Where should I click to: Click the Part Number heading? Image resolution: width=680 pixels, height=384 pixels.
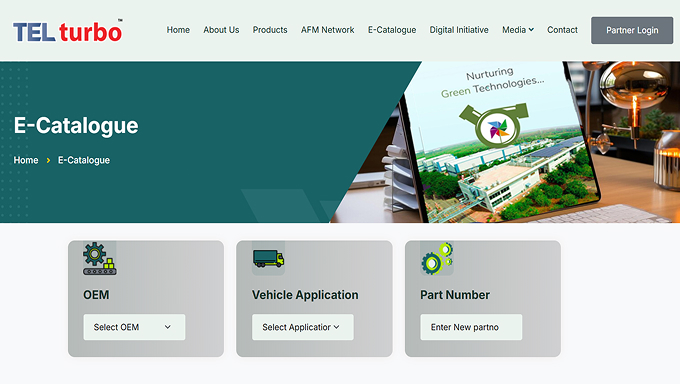pyautogui.click(x=455, y=295)
